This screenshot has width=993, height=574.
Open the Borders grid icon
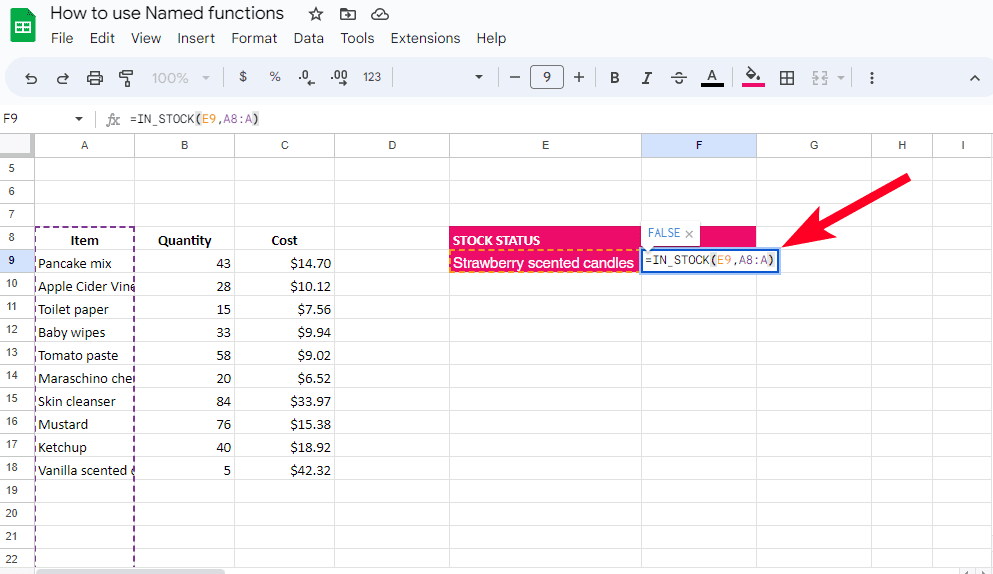pos(787,78)
